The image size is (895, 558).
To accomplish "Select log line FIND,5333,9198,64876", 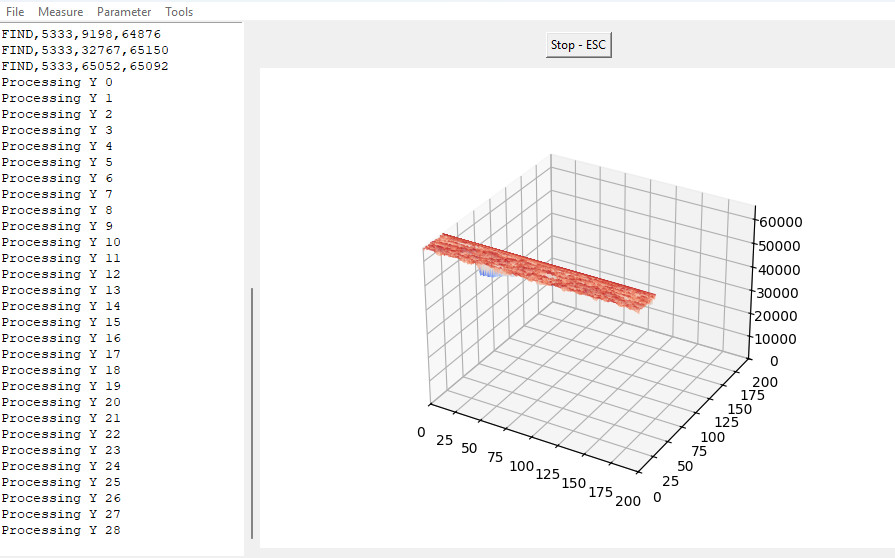I will 81,34.
